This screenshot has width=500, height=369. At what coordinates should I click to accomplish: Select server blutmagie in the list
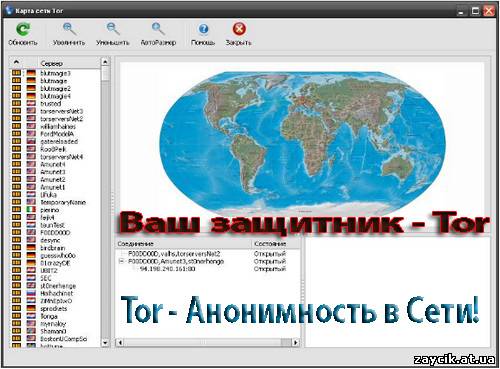click(x=54, y=81)
